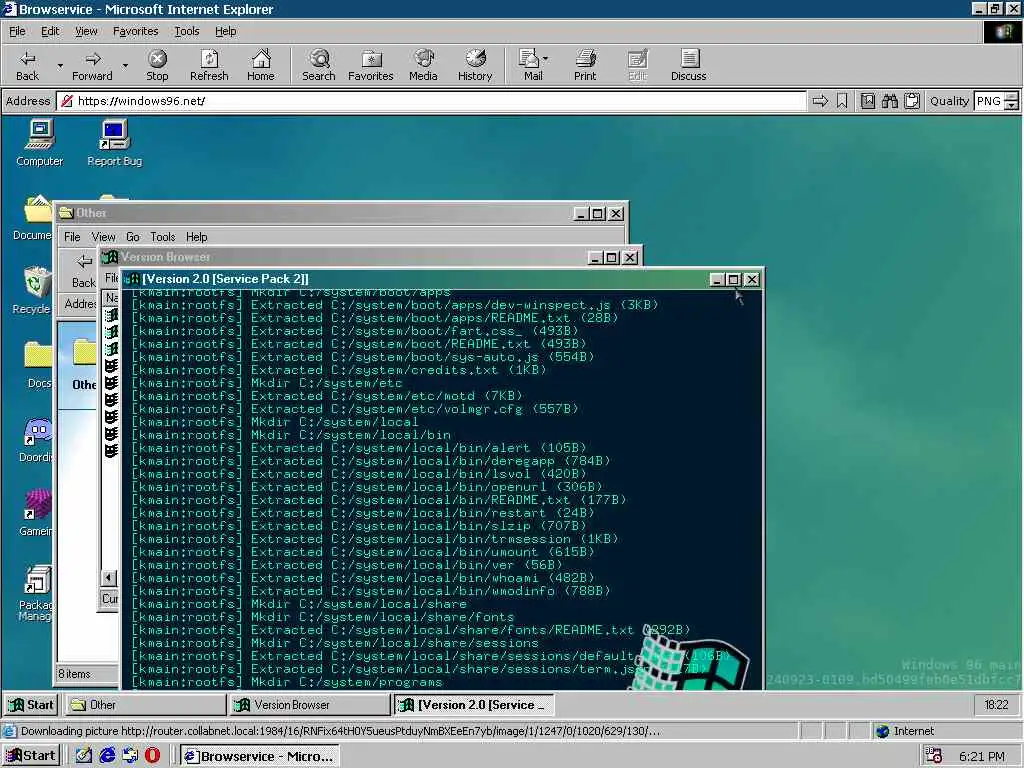The width and height of the screenshot is (1024, 768).
Task: Click the Home toolbar button
Action: [261, 65]
